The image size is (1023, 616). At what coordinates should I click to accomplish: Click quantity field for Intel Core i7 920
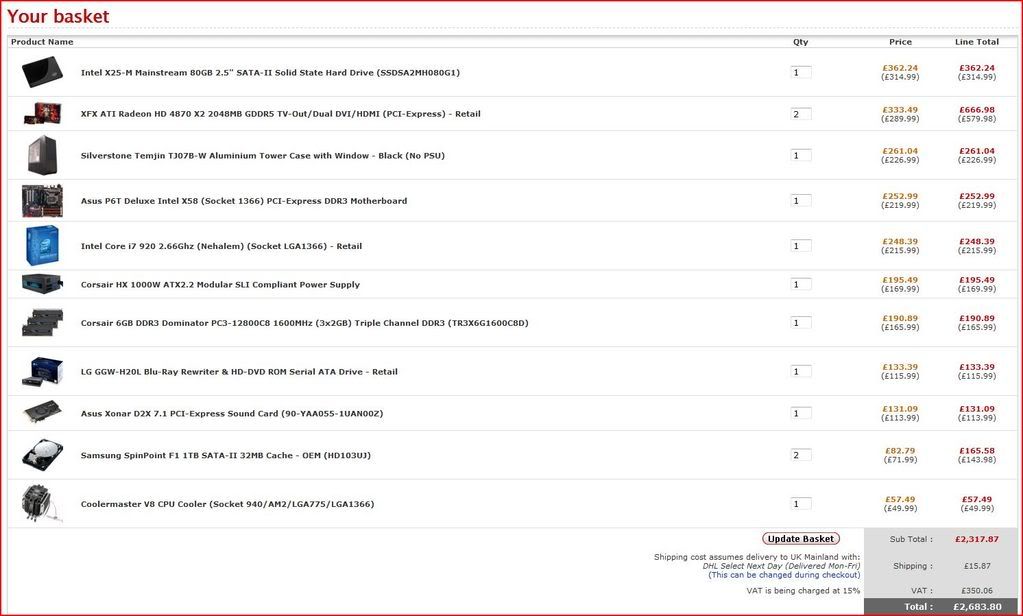coord(801,246)
